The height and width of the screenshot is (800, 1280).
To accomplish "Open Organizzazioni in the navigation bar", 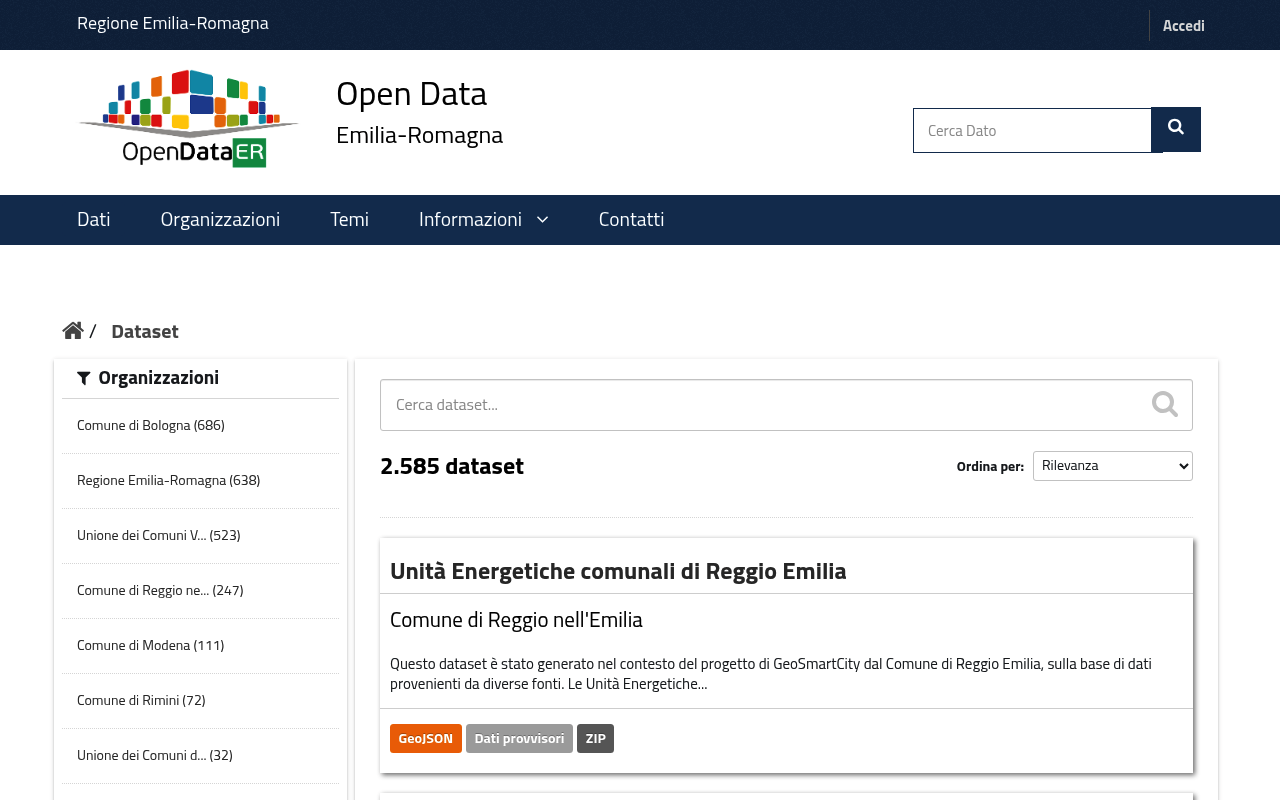I will [220, 219].
